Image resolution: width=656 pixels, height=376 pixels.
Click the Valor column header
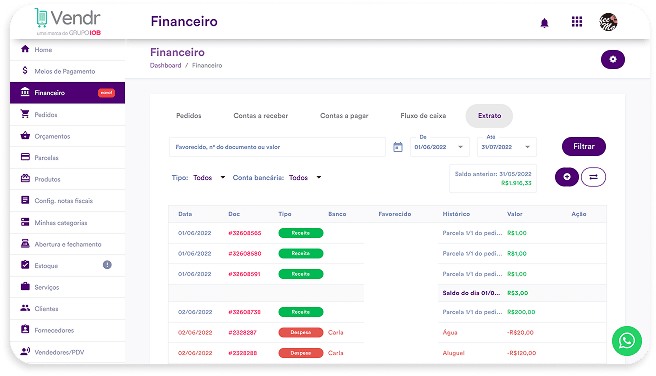pos(515,214)
